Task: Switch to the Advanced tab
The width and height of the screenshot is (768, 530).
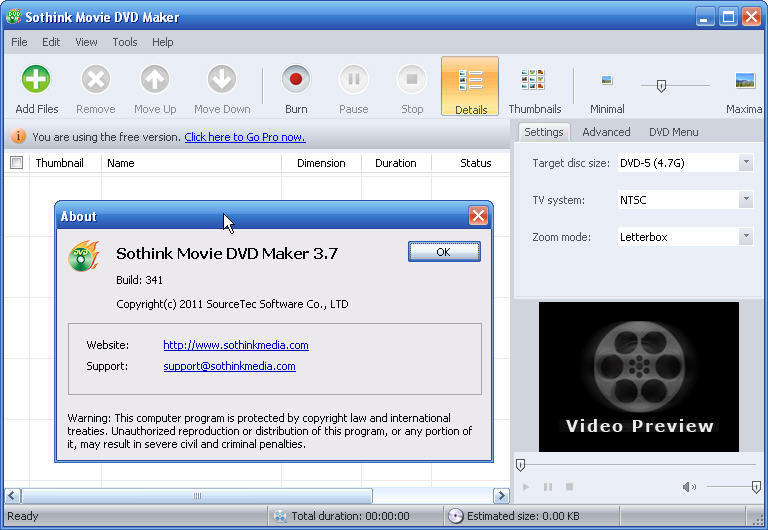Action: (x=606, y=132)
